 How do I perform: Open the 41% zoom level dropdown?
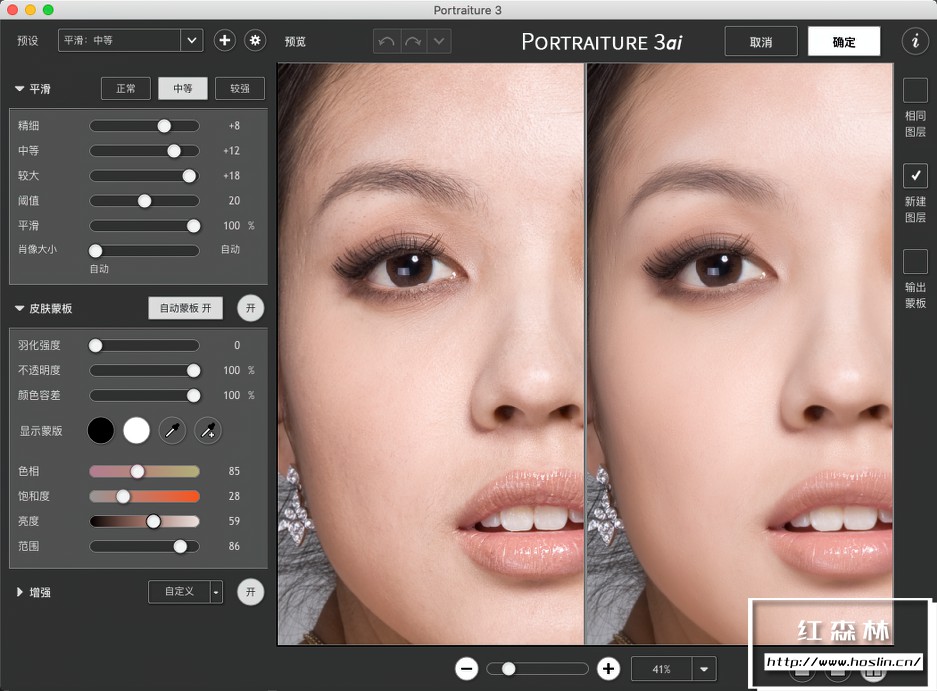(706, 669)
